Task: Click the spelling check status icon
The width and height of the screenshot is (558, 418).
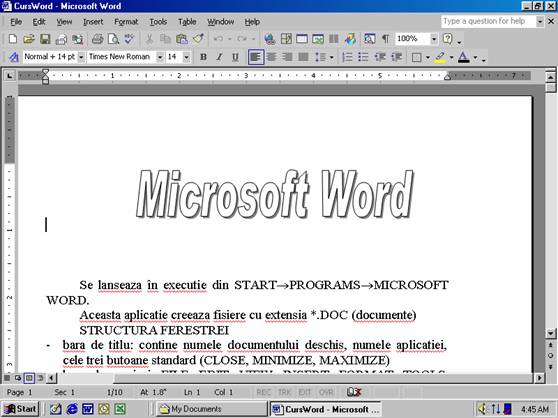Action: click(354, 392)
